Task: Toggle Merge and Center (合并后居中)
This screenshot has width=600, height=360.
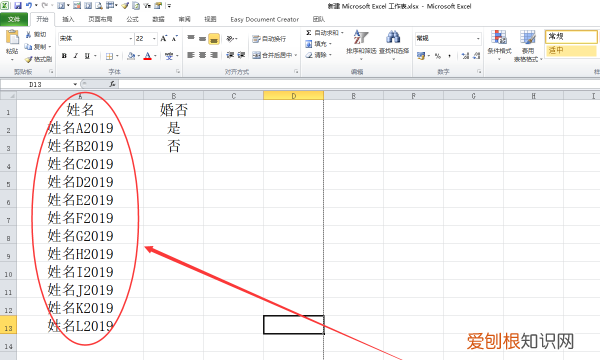Action: pos(272,55)
